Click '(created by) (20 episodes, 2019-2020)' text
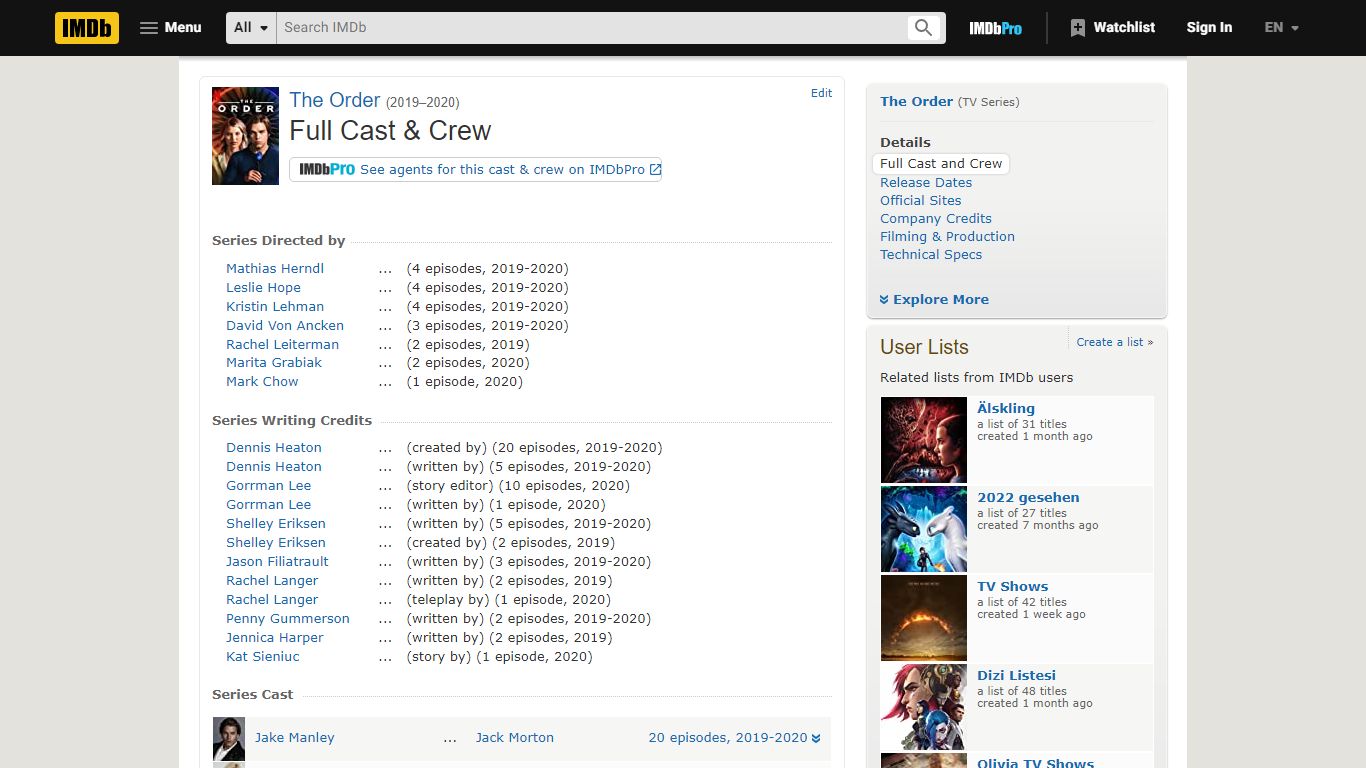Viewport: 1366px width, 768px height. point(534,448)
